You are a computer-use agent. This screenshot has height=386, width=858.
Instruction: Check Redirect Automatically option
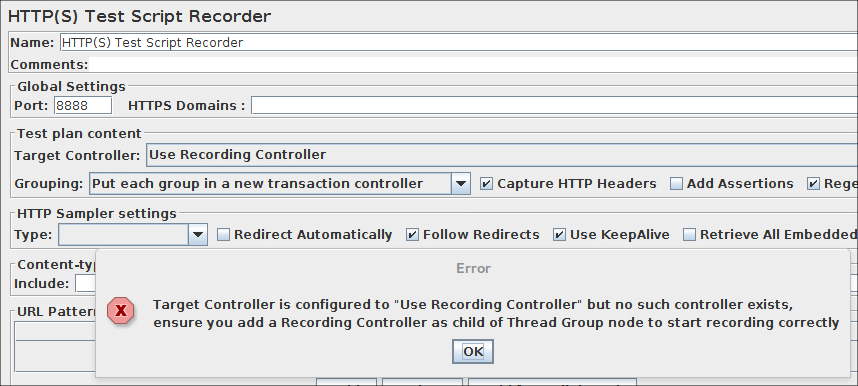223,235
